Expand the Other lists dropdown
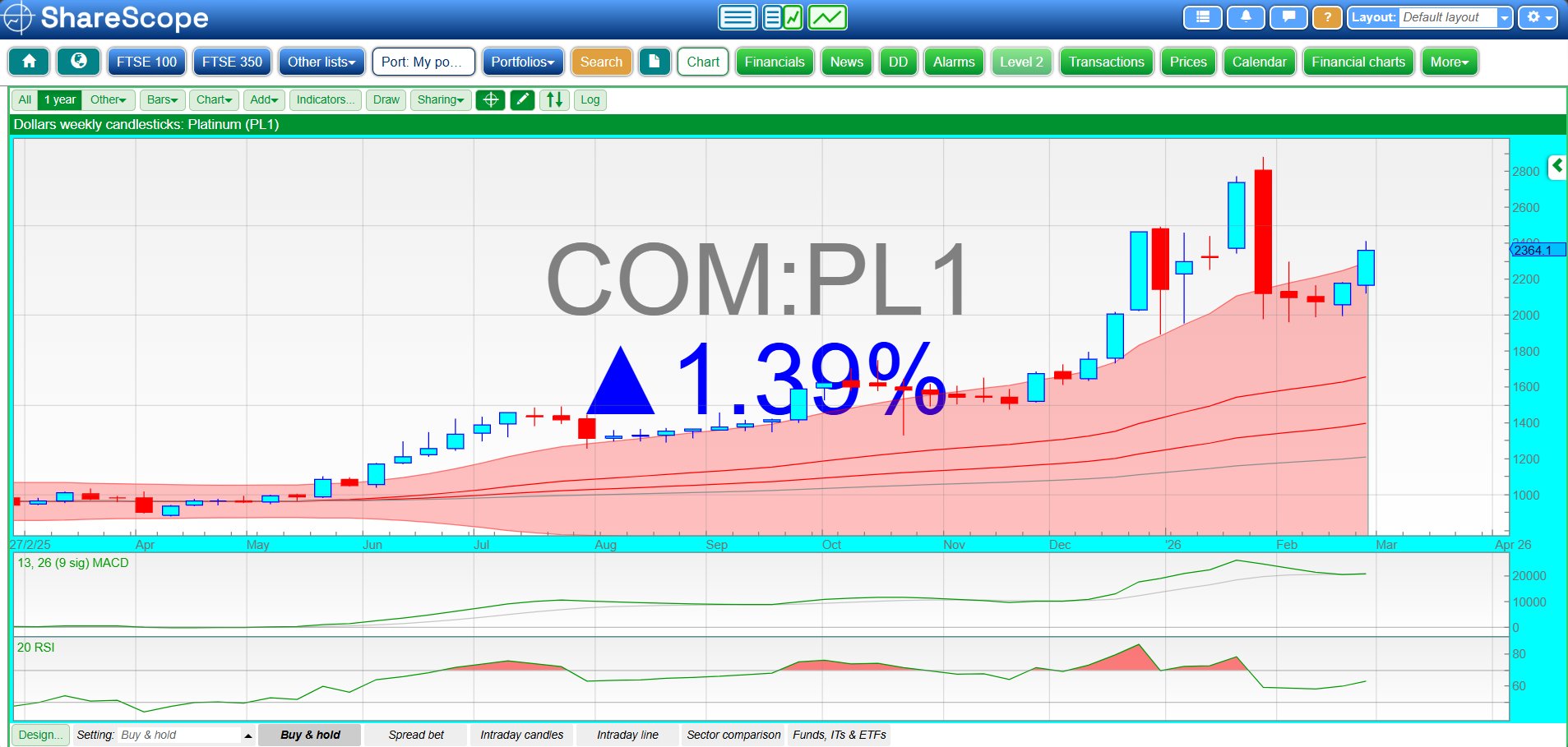The image size is (1568, 747). 321,62
